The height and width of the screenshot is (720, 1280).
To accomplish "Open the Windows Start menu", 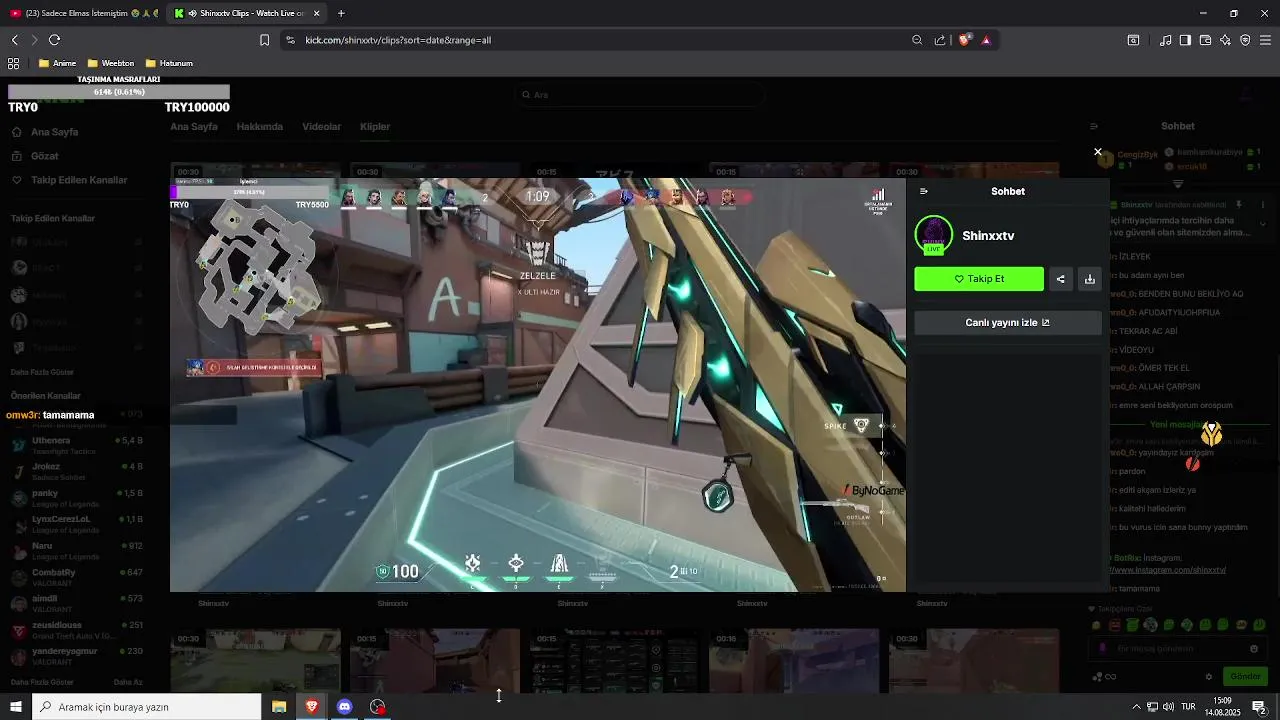I will 16,707.
